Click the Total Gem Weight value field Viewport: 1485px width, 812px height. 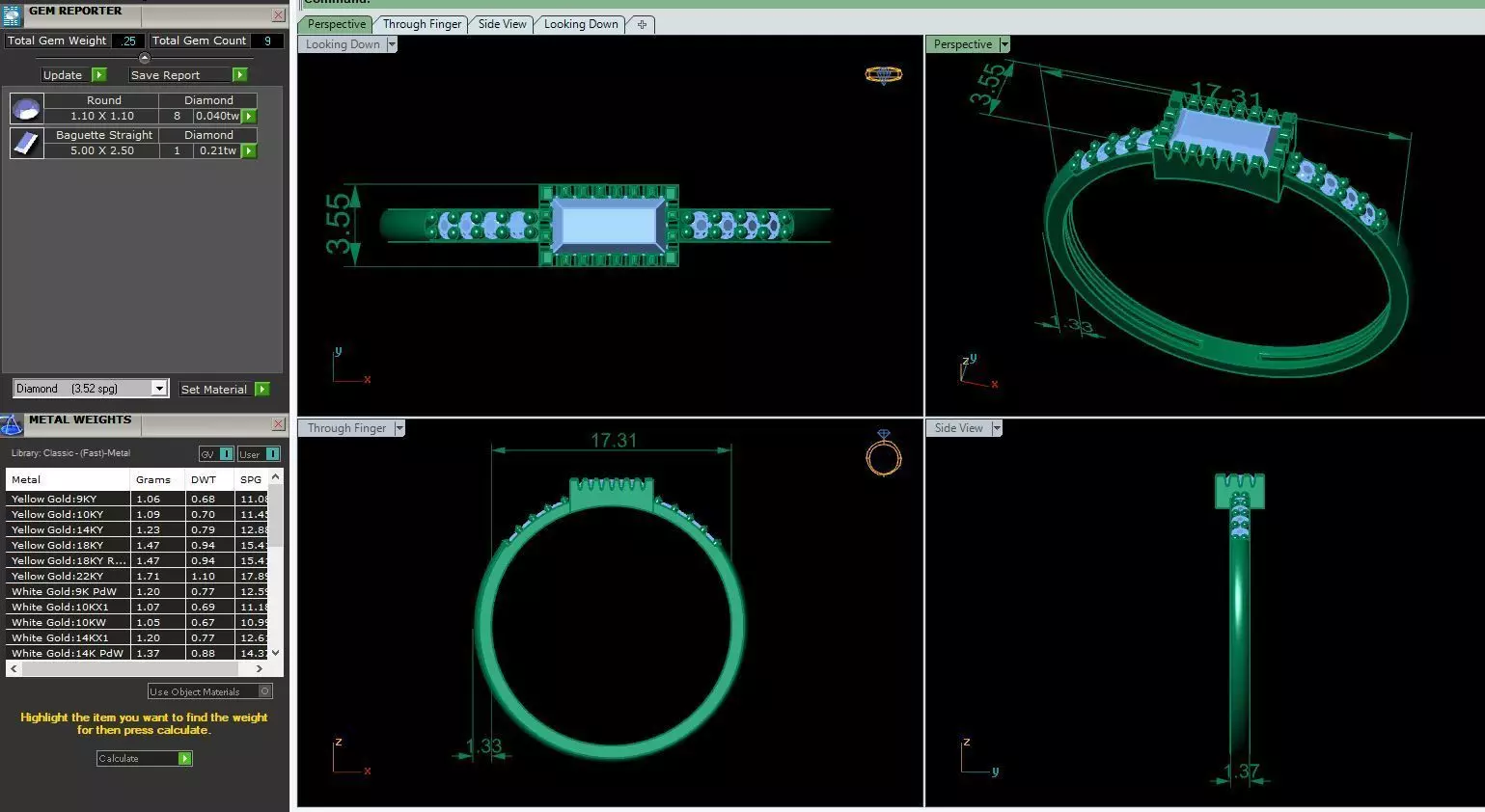128,41
